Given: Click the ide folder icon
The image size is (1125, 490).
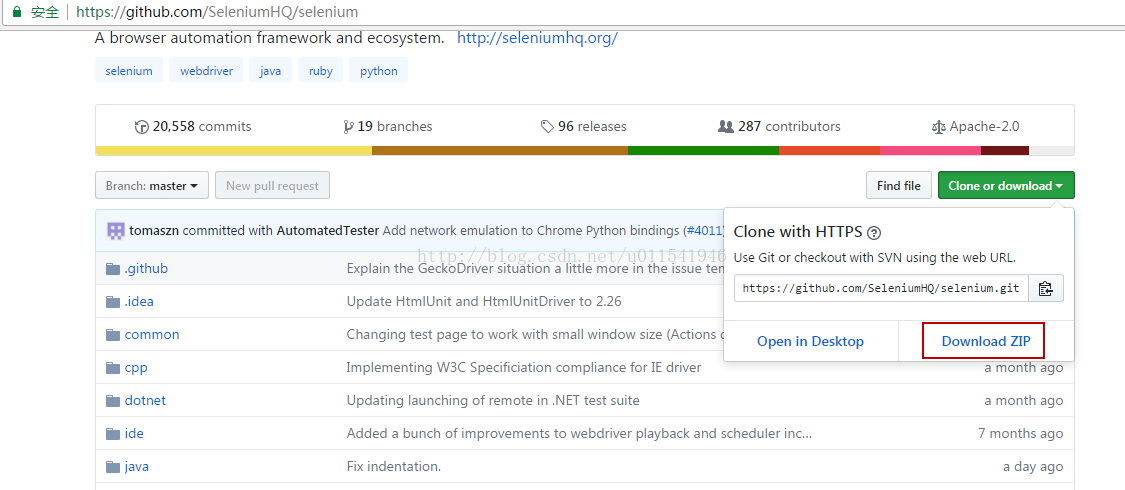Looking at the screenshot, I should (113, 434).
